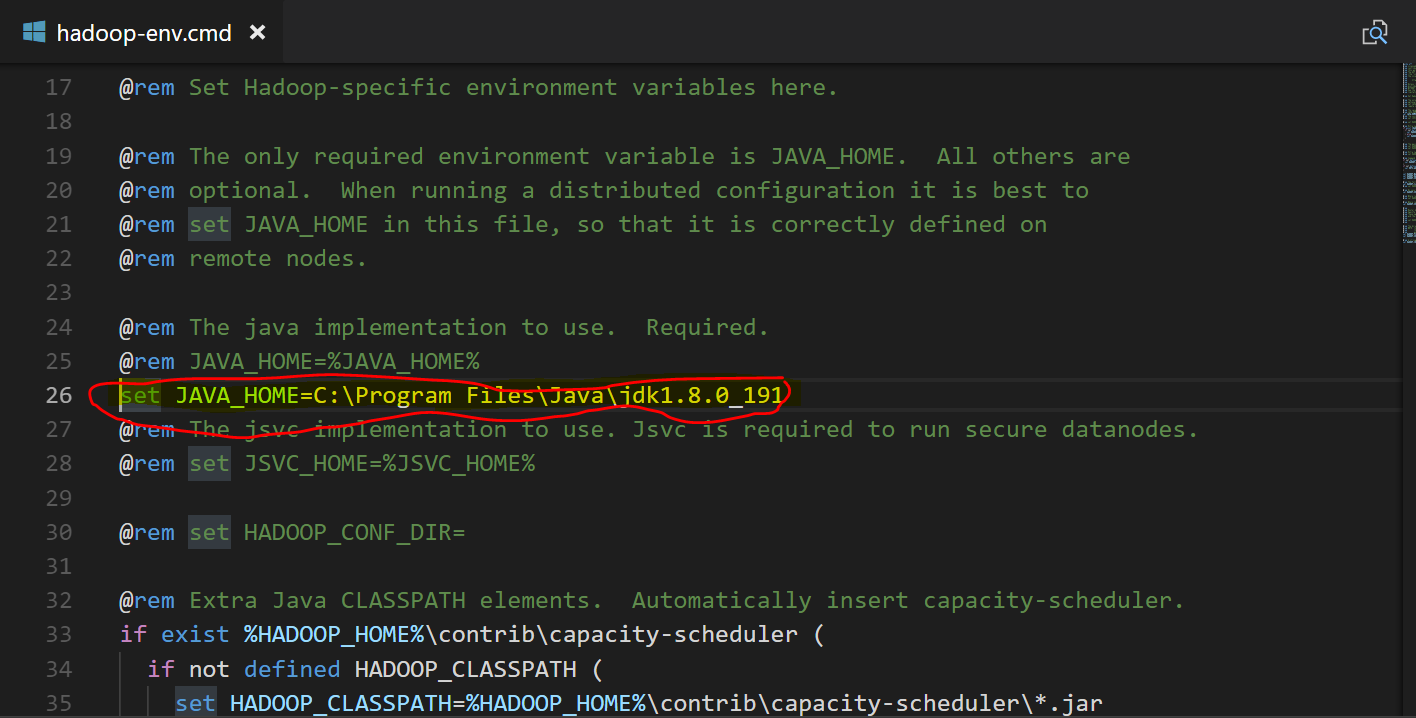
Task: Close the hadoop-env.cmd tab
Action: pos(257,32)
